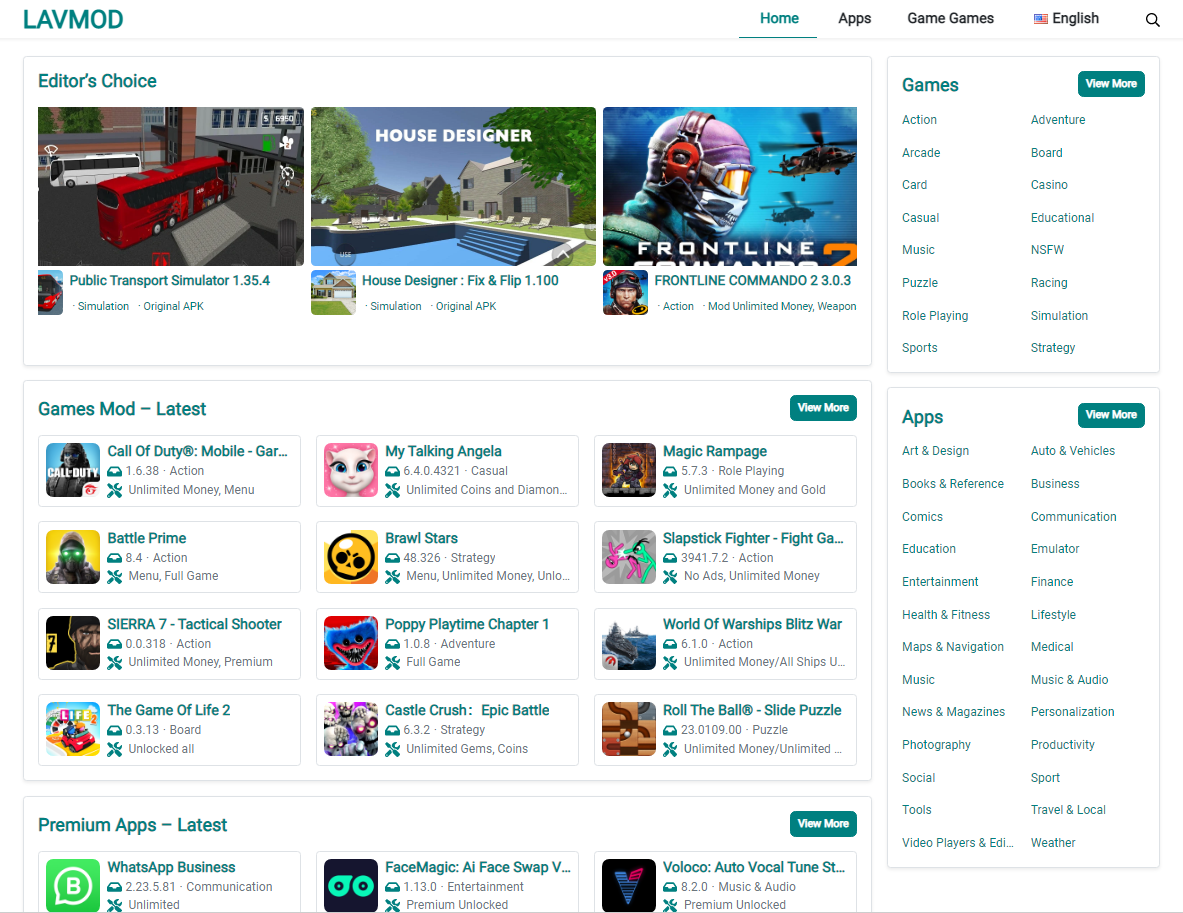1183x913 pixels.
Task: Open the Photography apps category
Action: (x=936, y=745)
